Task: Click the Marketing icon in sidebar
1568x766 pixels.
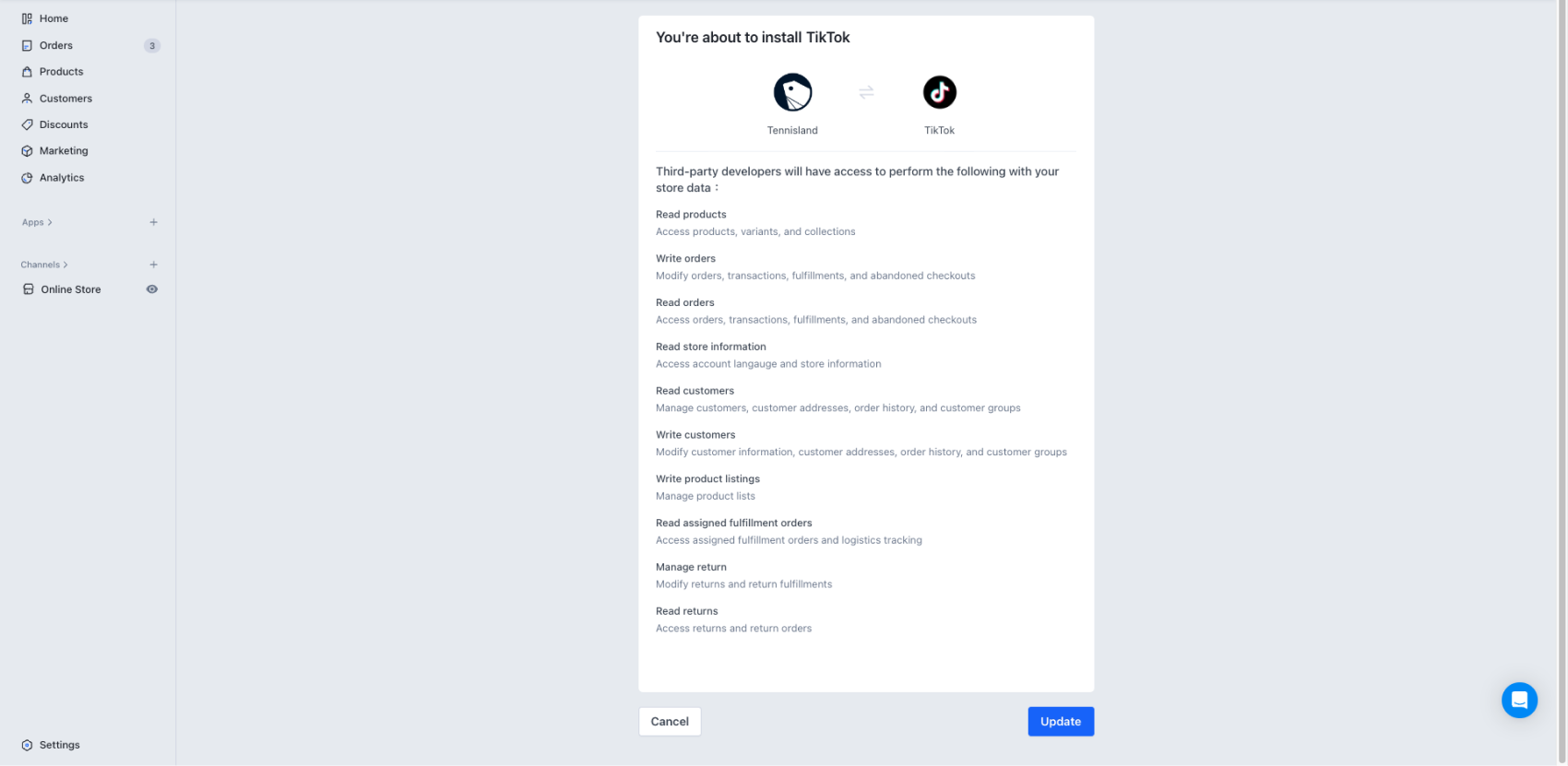Action: click(x=27, y=151)
